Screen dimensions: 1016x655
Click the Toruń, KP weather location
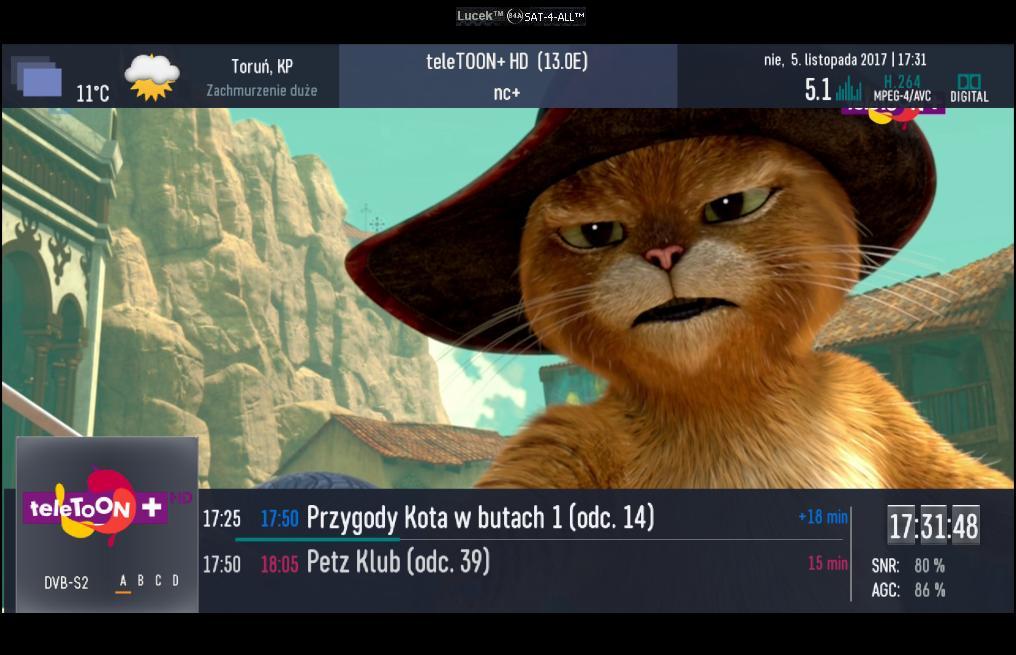point(262,66)
